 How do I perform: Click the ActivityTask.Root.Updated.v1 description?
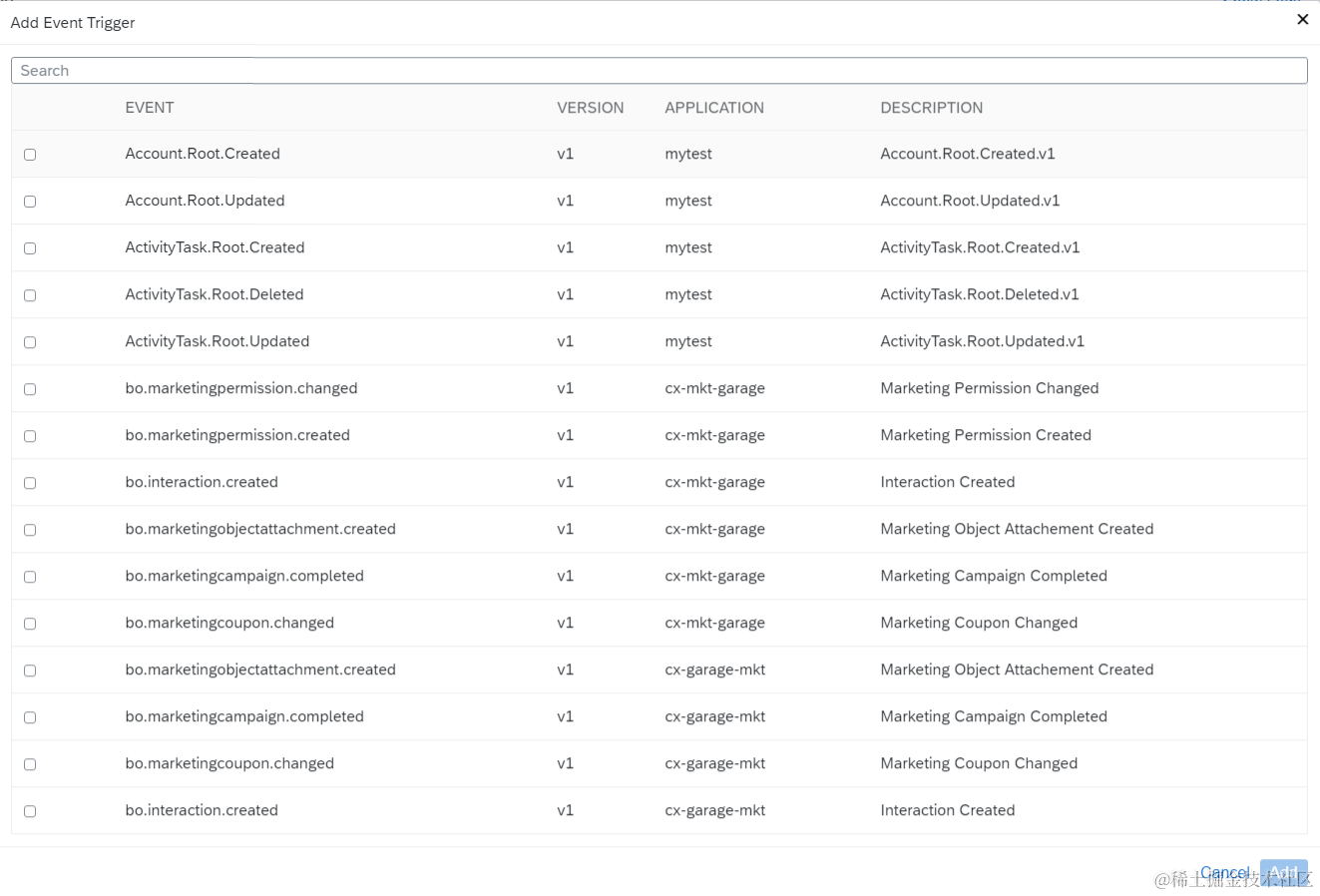tap(983, 341)
